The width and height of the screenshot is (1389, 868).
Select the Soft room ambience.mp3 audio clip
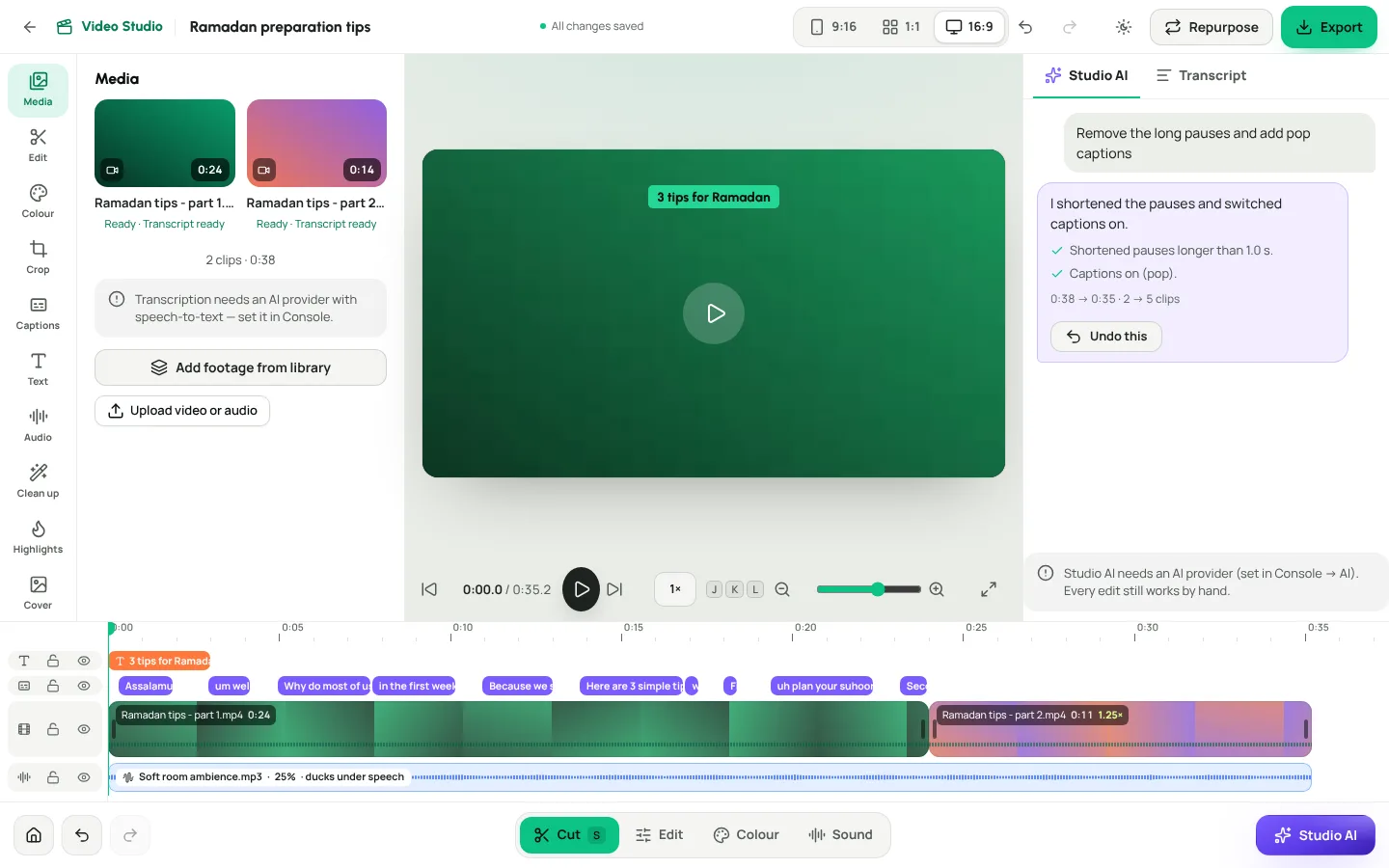pyautogui.click(x=710, y=777)
